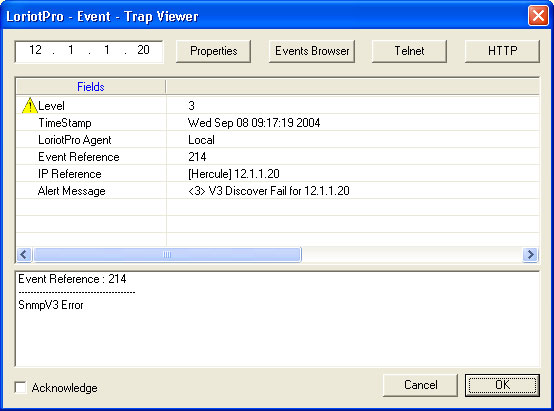Open the Events Browser
Viewport: 554px width, 411px height.
312,51
